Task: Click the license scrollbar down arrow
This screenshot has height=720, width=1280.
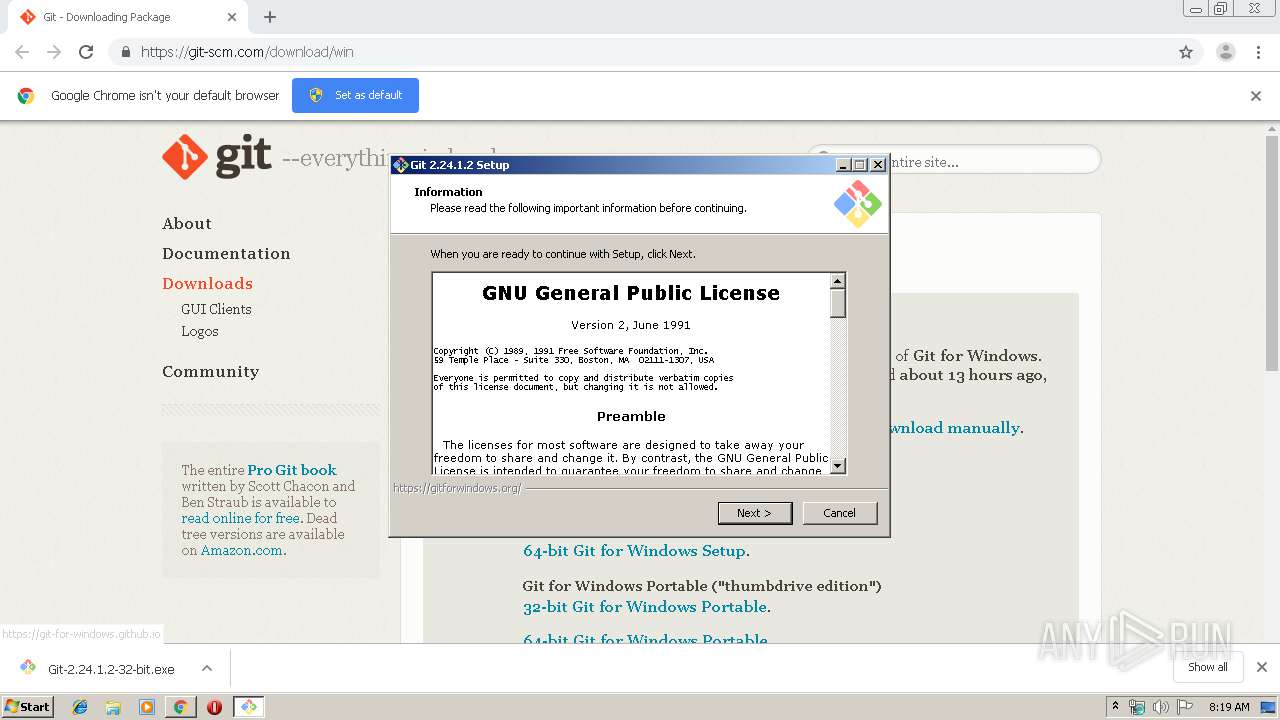Action: tap(838, 465)
